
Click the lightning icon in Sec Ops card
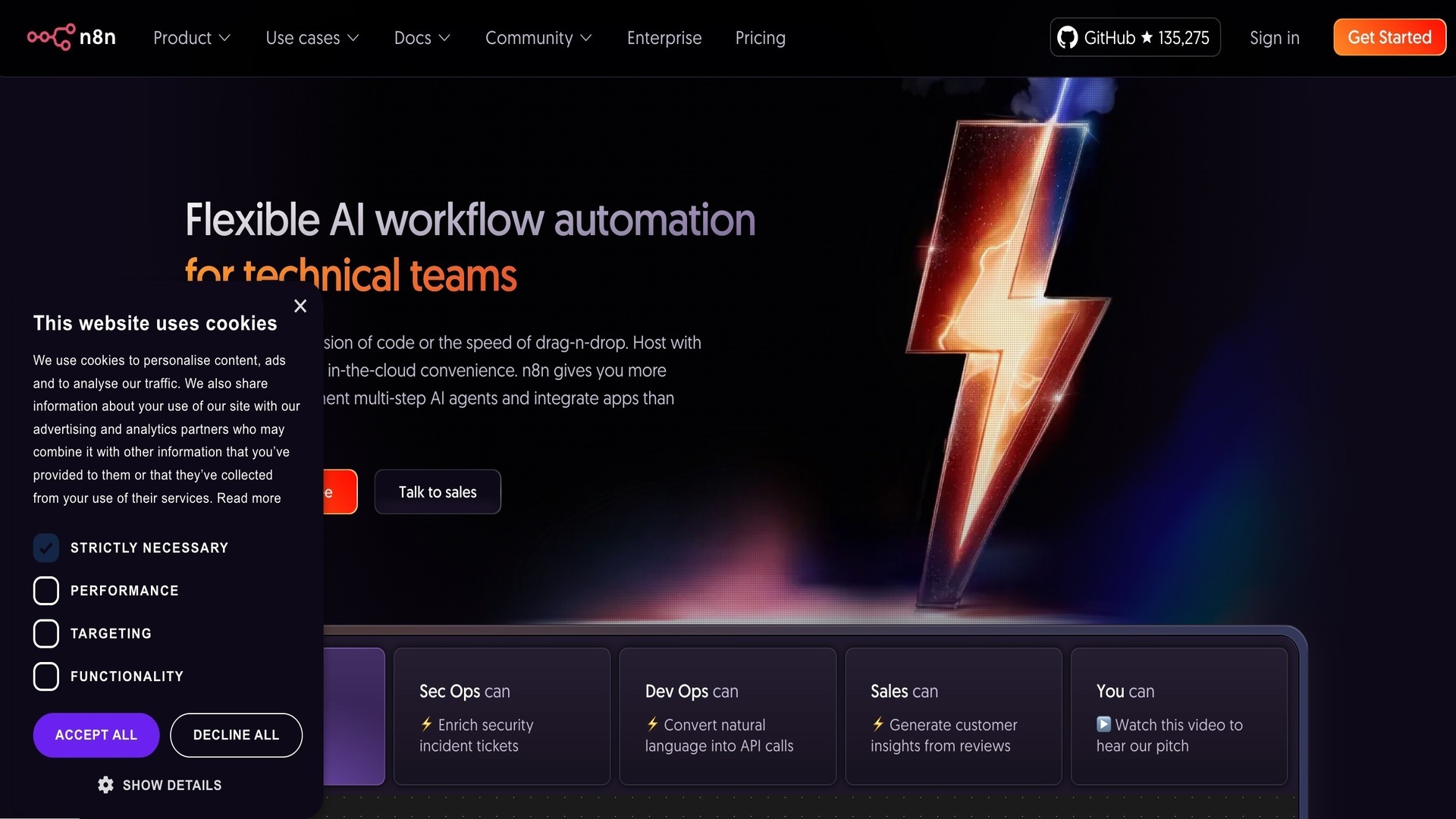pos(426,724)
